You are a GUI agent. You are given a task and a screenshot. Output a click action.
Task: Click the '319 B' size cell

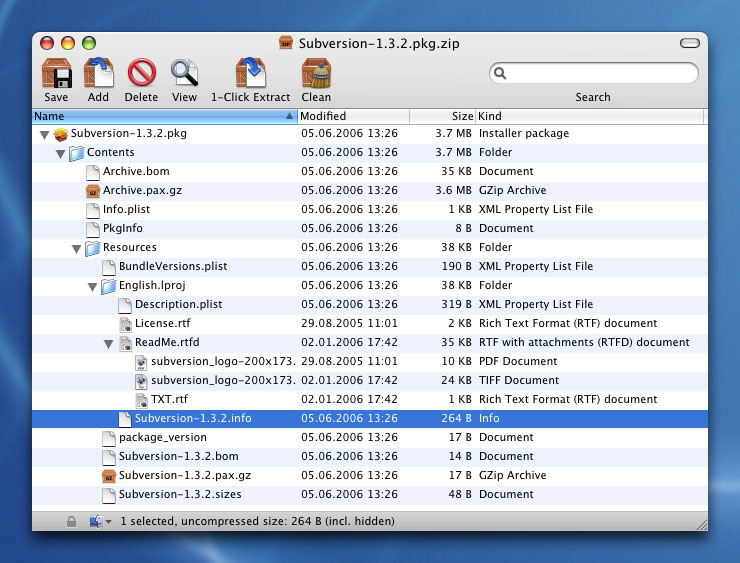[456, 304]
